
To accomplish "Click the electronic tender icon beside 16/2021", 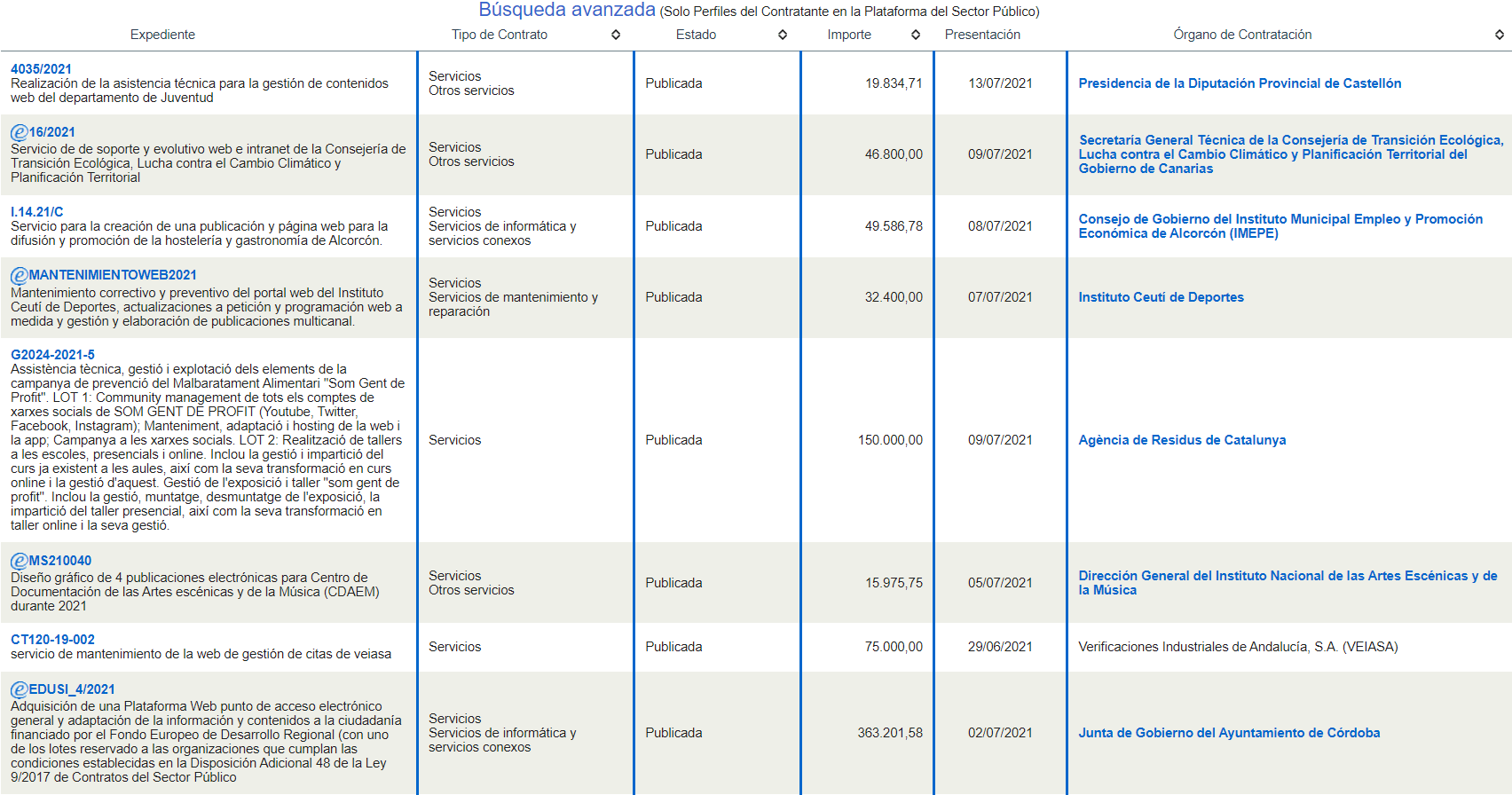I will click(x=19, y=132).
